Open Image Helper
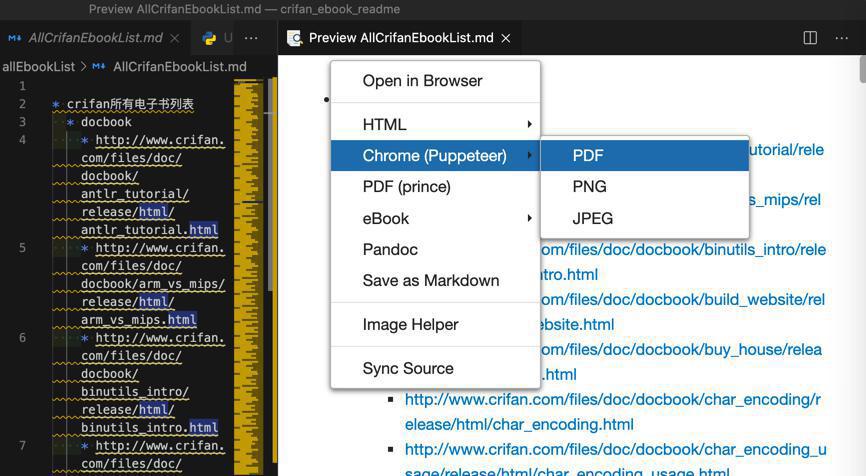Image resolution: width=866 pixels, height=476 pixels. [435, 325]
